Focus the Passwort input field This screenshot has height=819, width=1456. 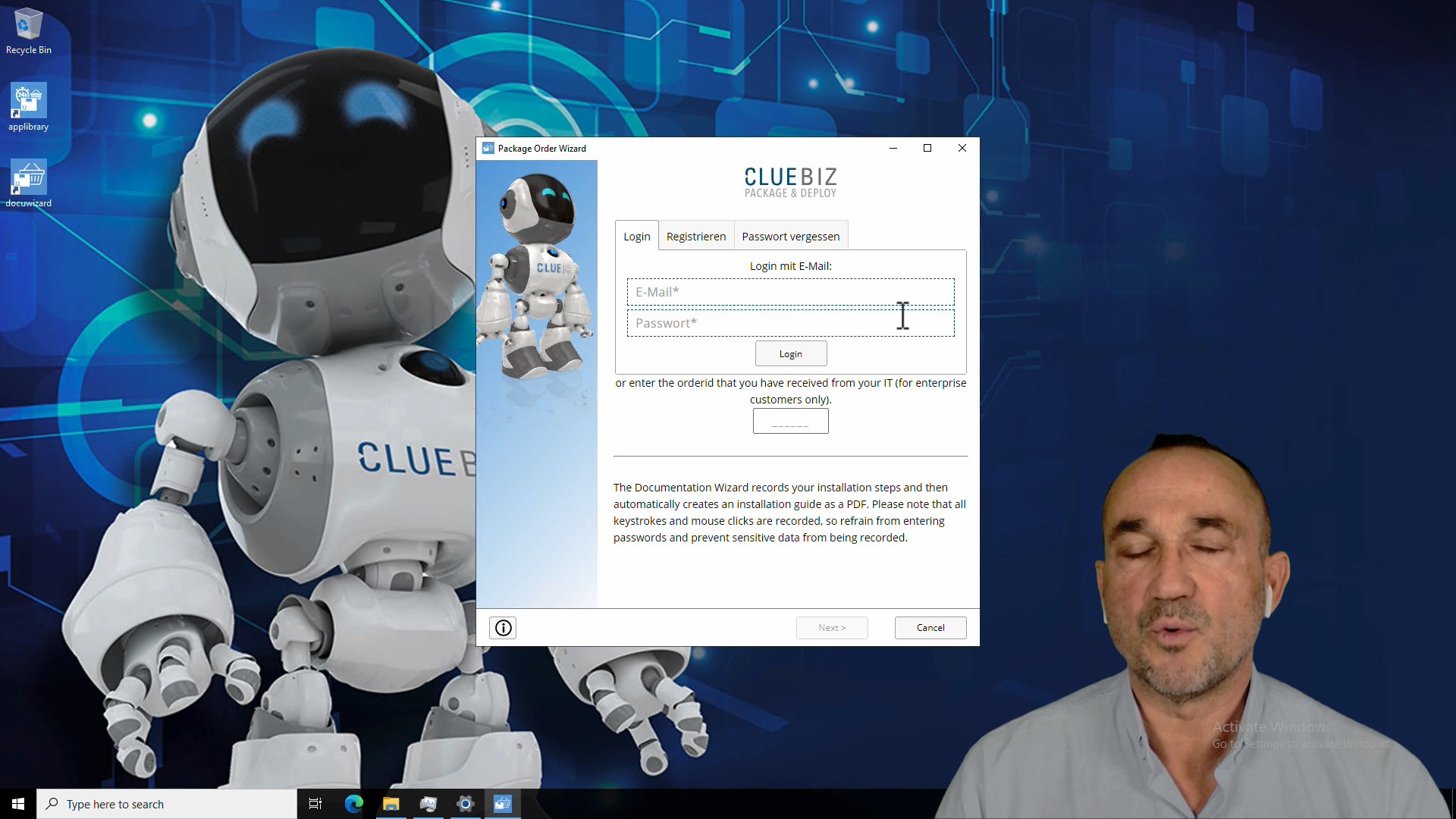(x=789, y=323)
